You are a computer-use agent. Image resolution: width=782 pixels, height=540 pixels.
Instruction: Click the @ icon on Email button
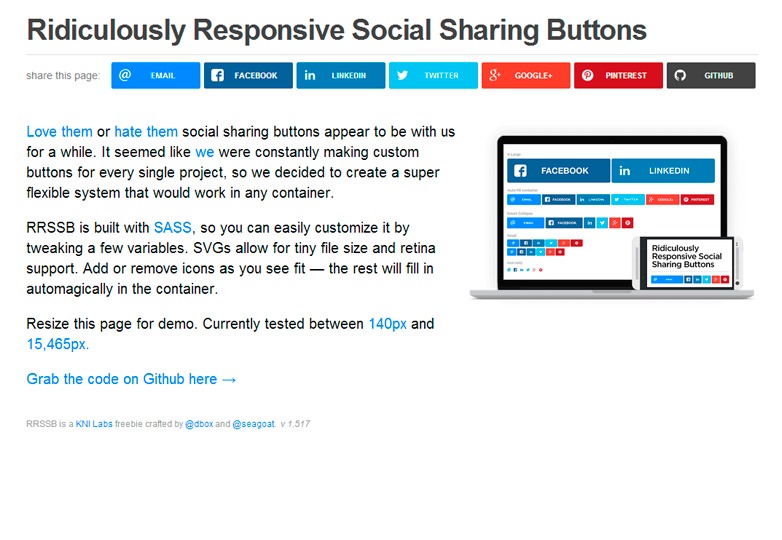tap(125, 75)
